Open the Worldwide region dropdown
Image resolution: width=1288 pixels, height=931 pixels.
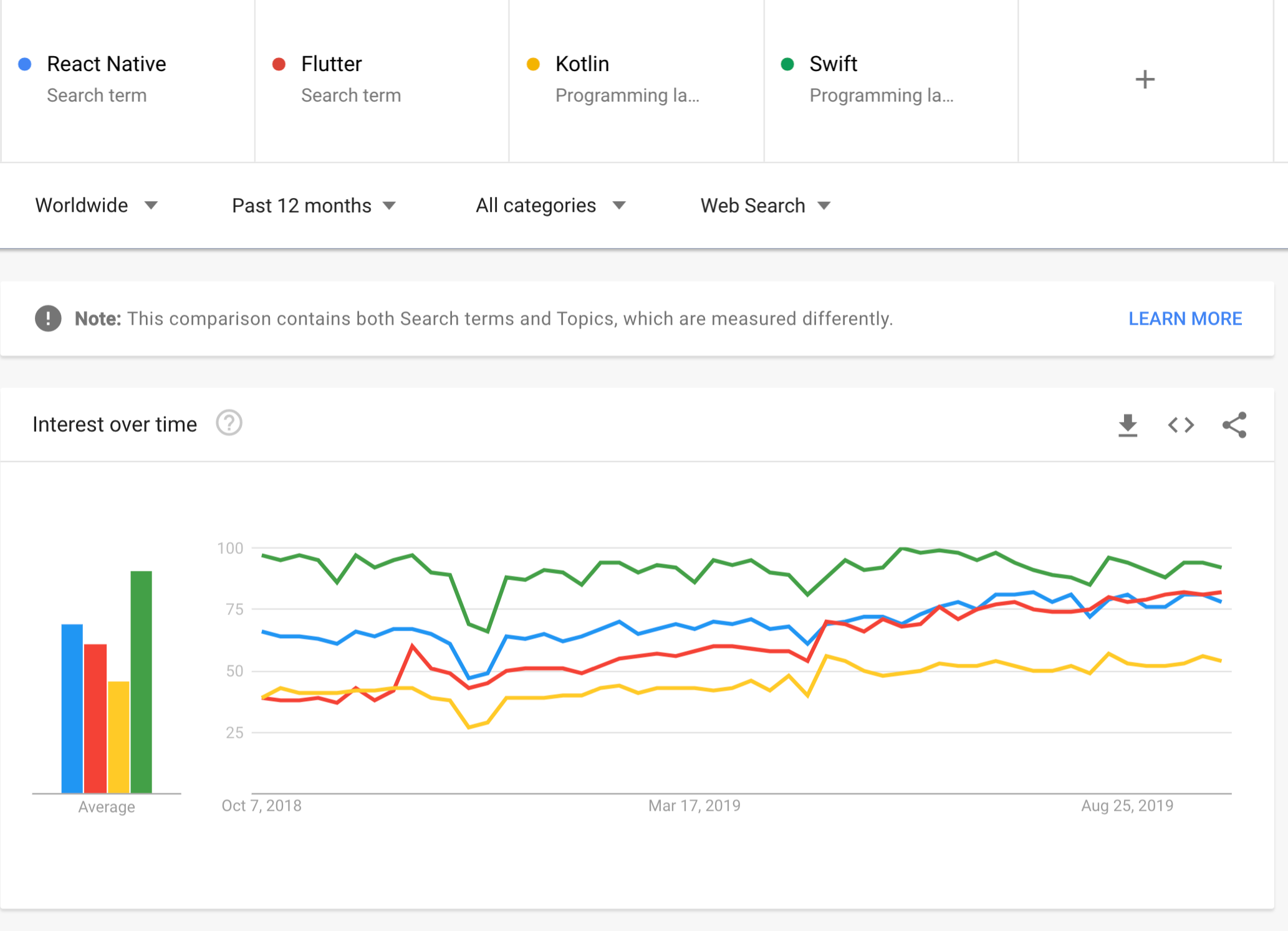point(97,206)
